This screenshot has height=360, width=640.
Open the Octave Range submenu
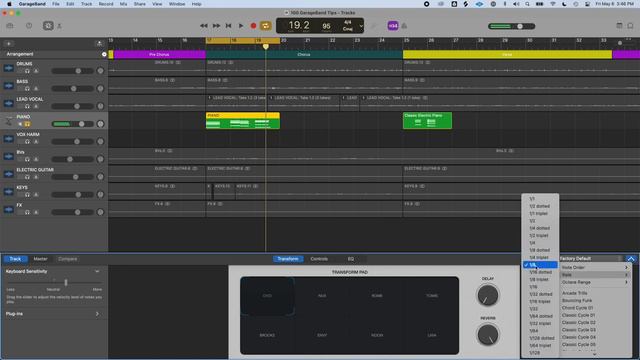[595, 282]
